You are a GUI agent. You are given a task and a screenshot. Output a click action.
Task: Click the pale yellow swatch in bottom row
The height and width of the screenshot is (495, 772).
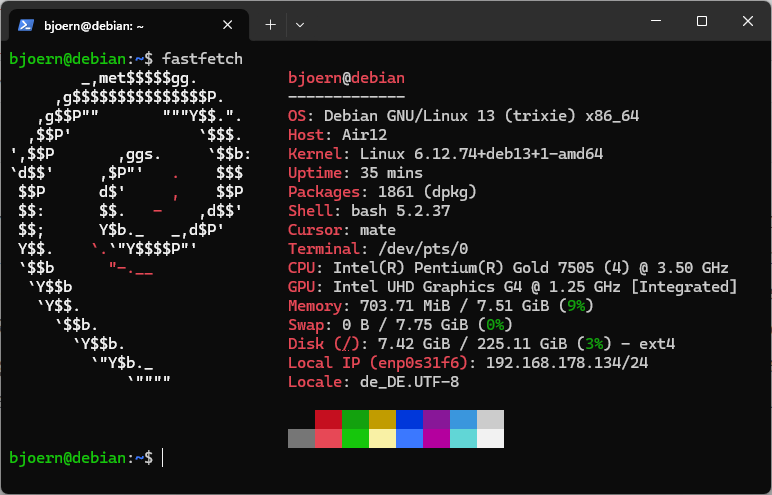382,438
